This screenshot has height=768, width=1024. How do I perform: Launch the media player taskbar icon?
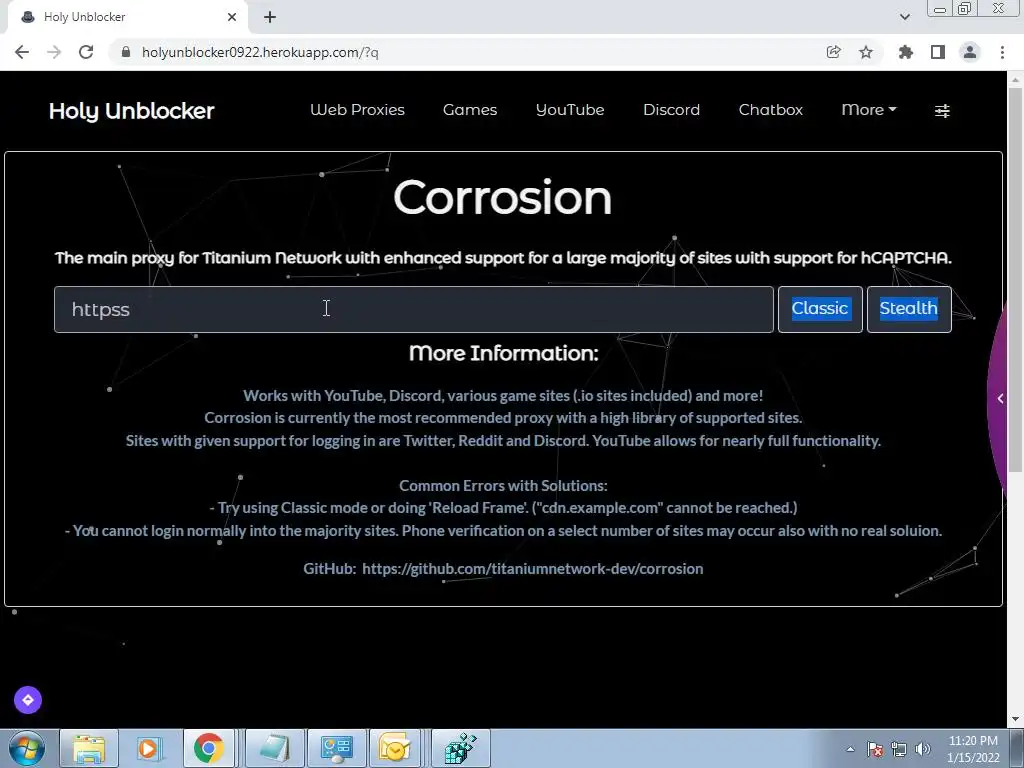[148, 748]
